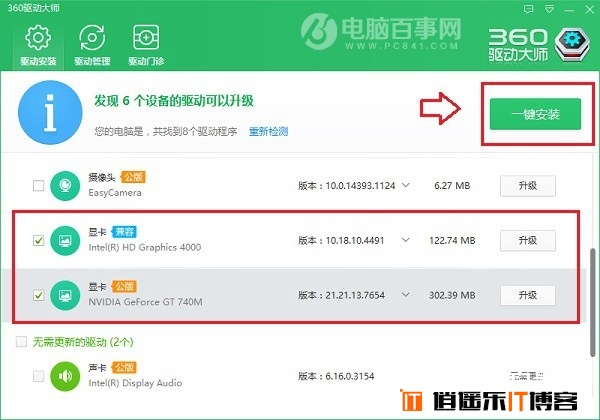Minimize the 360驱动大师 window
The height and width of the screenshot is (420, 600).
(x=569, y=10)
